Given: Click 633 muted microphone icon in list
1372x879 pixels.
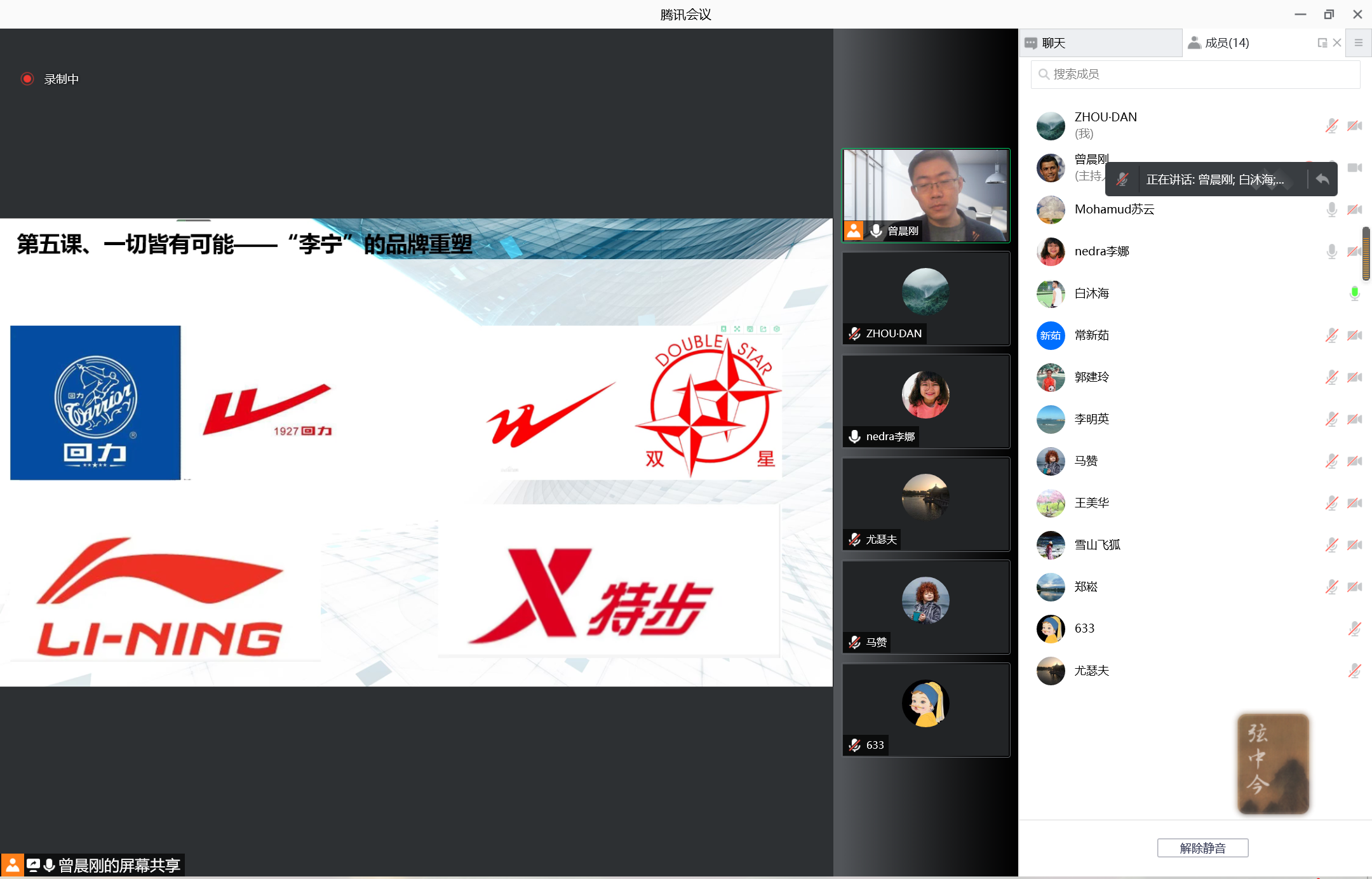Looking at the screenshot, I should [x=1355, y=629].
